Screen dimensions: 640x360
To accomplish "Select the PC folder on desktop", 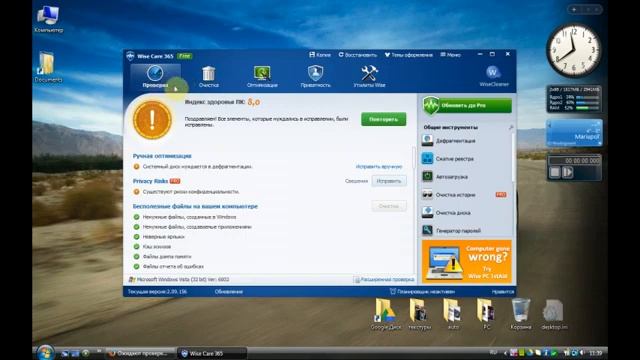I will (x=486, y=314).
